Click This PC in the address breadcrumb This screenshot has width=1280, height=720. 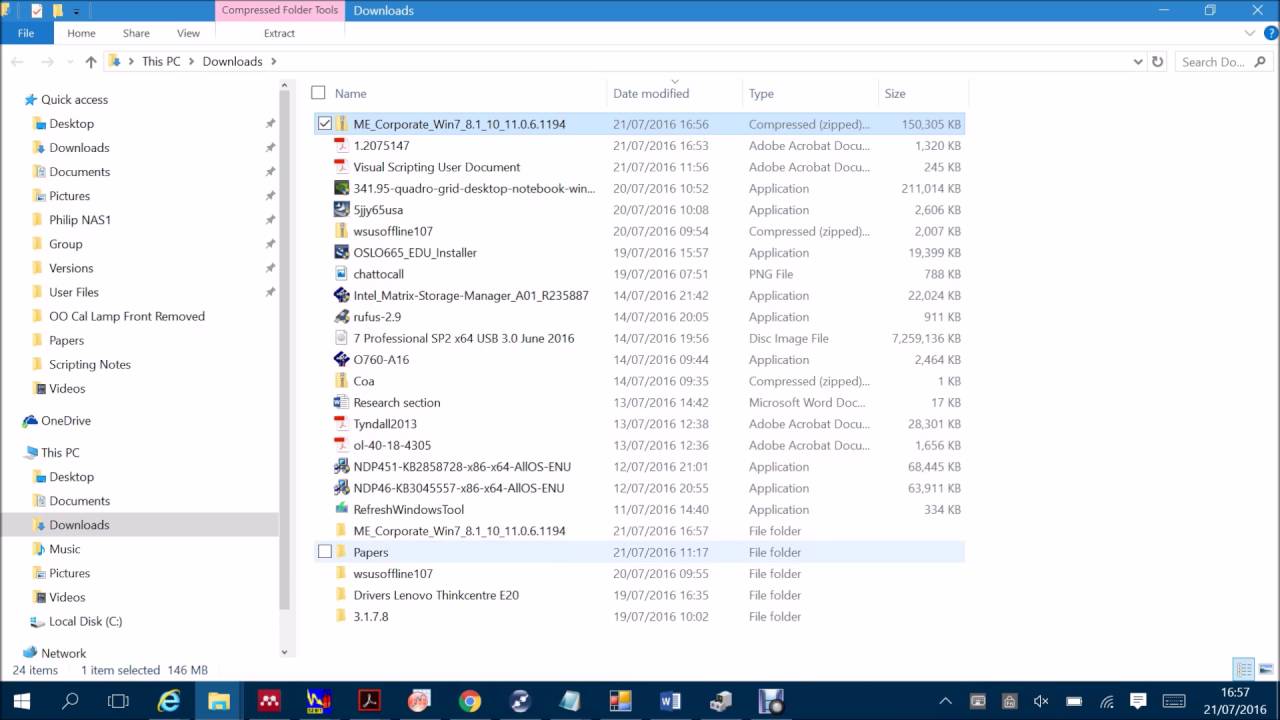click(161, 62)
